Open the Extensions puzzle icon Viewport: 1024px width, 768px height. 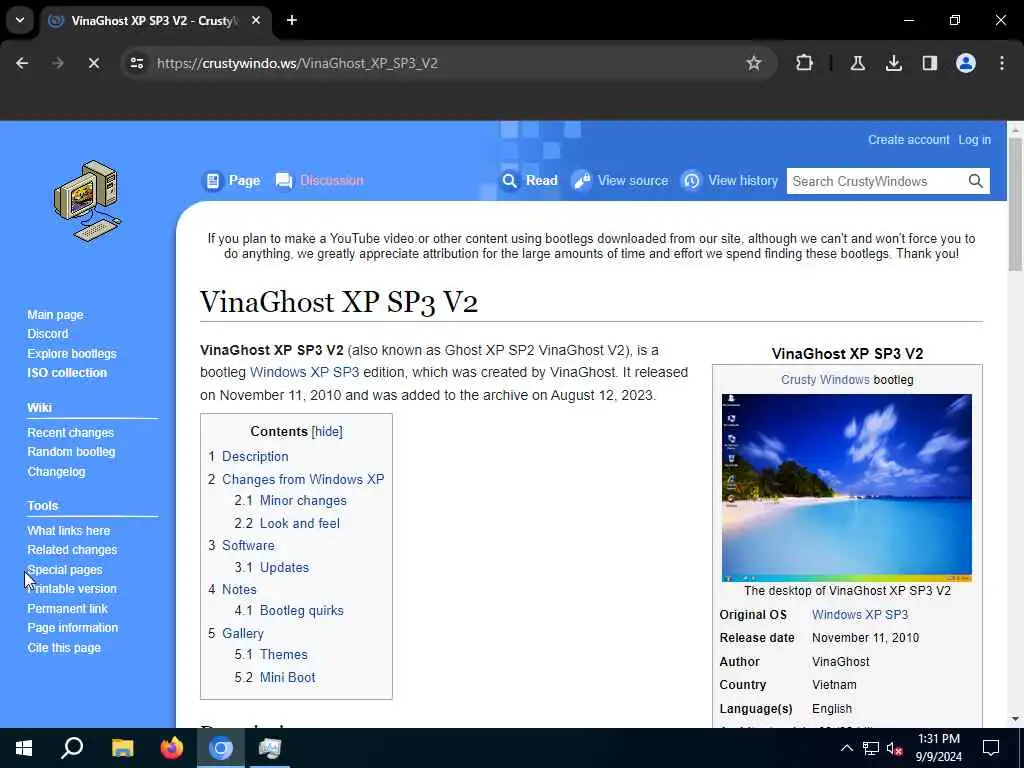coord(805,63)
